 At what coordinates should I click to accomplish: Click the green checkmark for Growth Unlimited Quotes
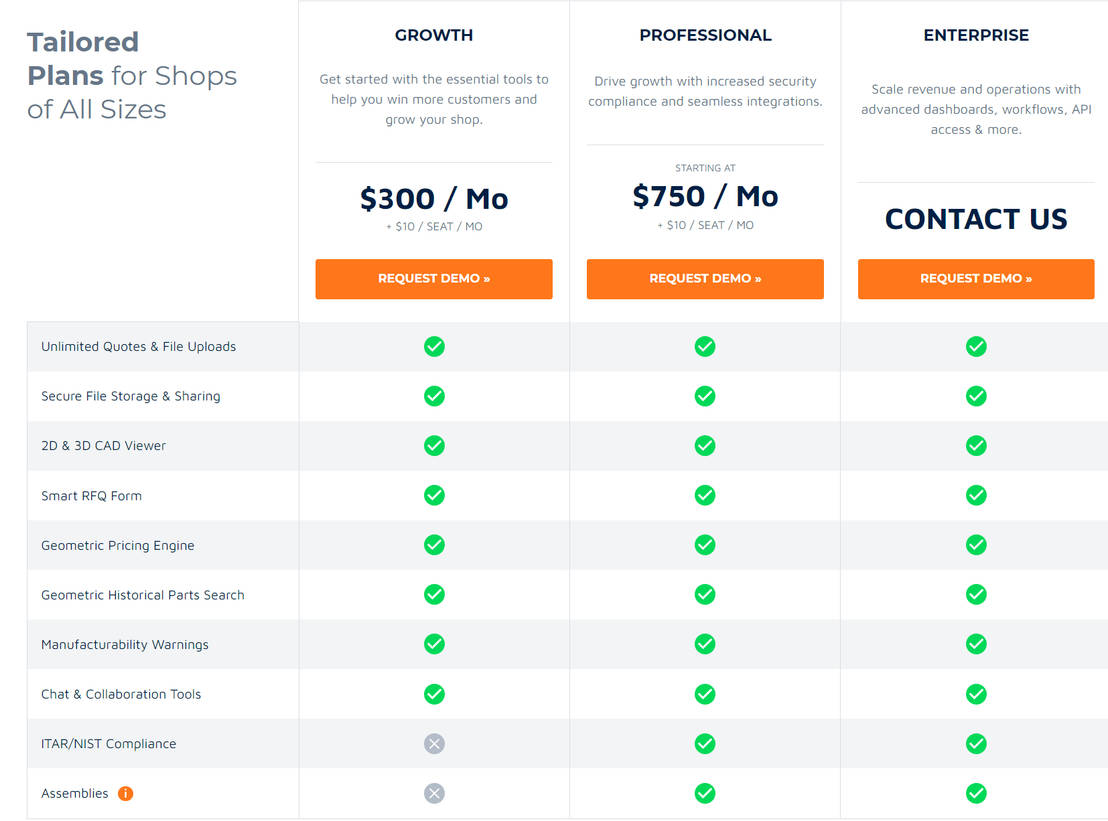point(434,346)
